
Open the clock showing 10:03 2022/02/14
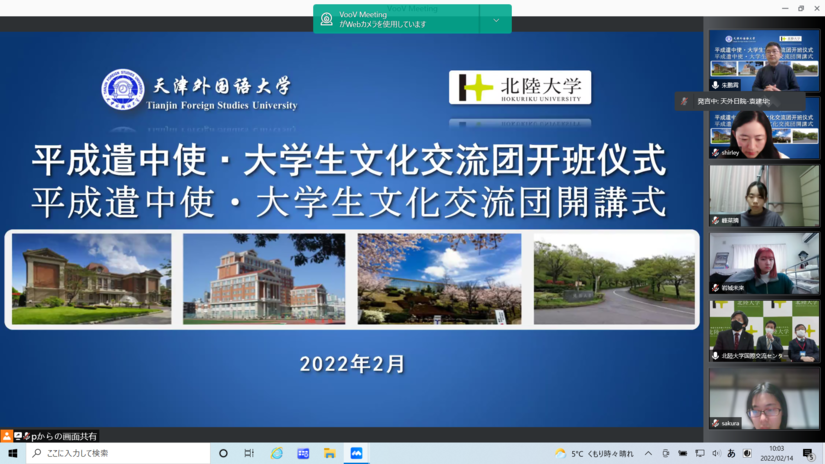coord(777,453)
